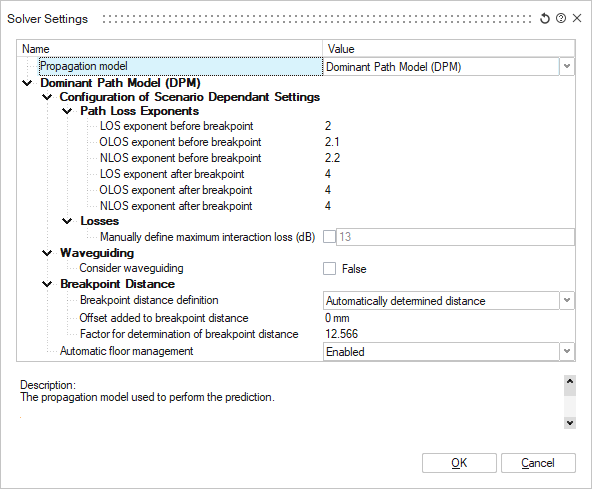Screen dimensions: 592x489
Task: Collapse the Path Loss Exponents group
Action: pos(67,111)
